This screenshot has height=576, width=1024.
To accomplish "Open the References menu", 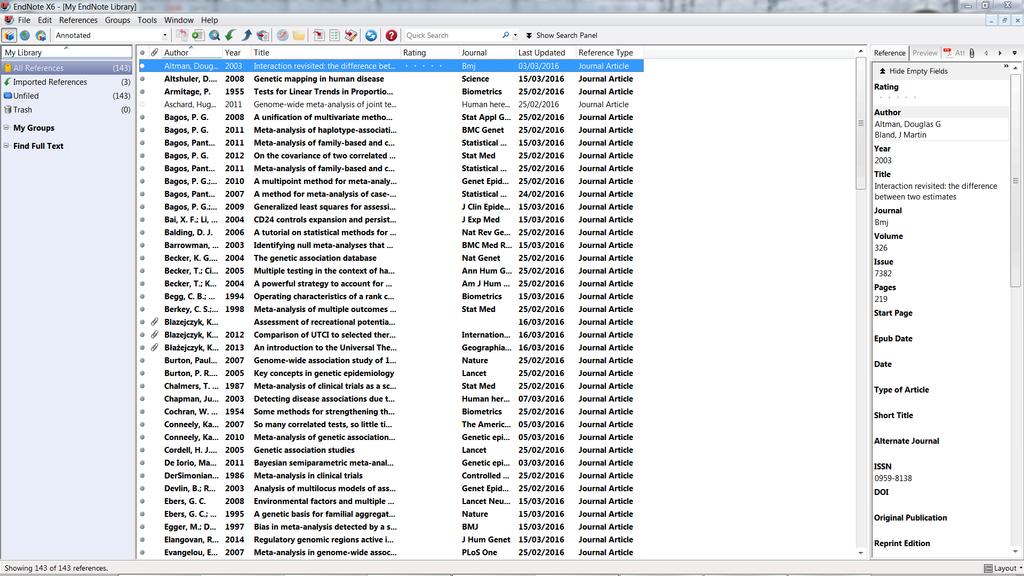I will tap(78, 20).
